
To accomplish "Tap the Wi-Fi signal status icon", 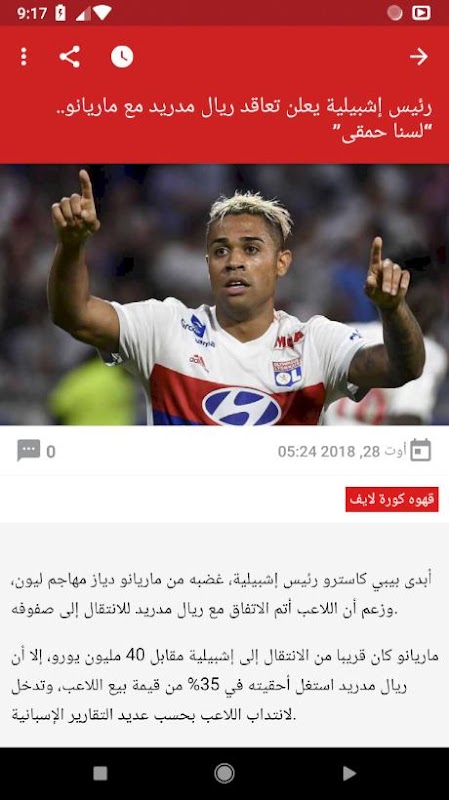I will tap(102, 13).
